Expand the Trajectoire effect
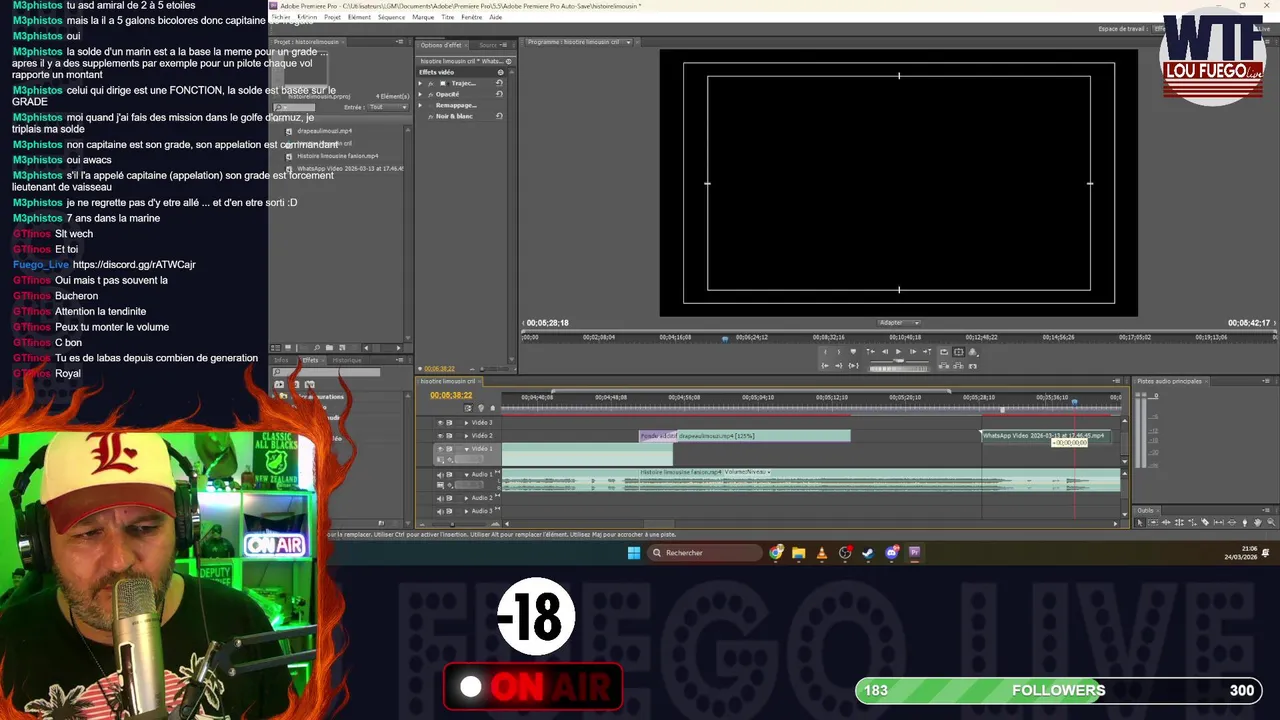1280x720 pixels. tap(420, 83)
